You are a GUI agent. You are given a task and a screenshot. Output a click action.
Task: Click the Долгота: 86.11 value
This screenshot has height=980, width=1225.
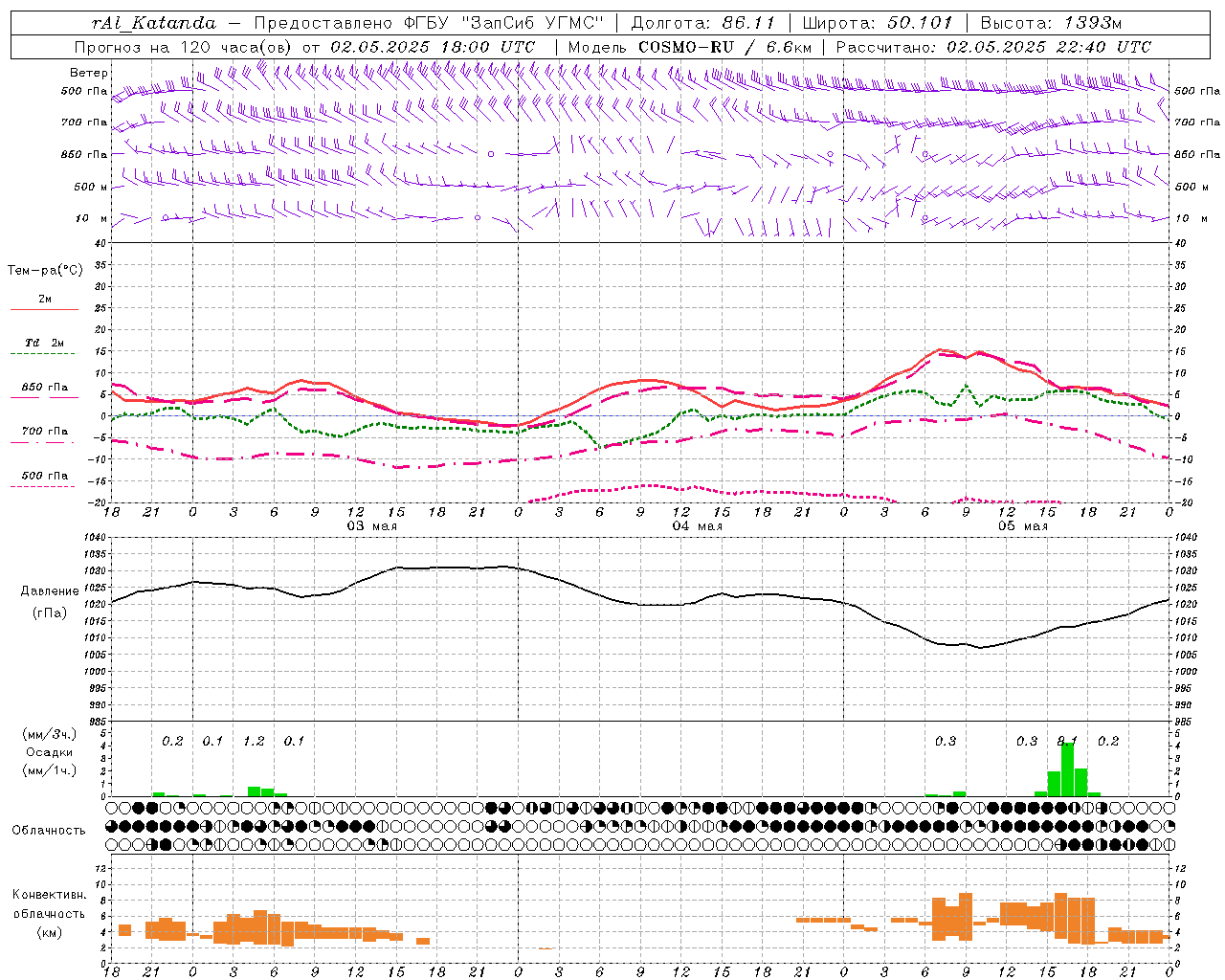point(702,23)
